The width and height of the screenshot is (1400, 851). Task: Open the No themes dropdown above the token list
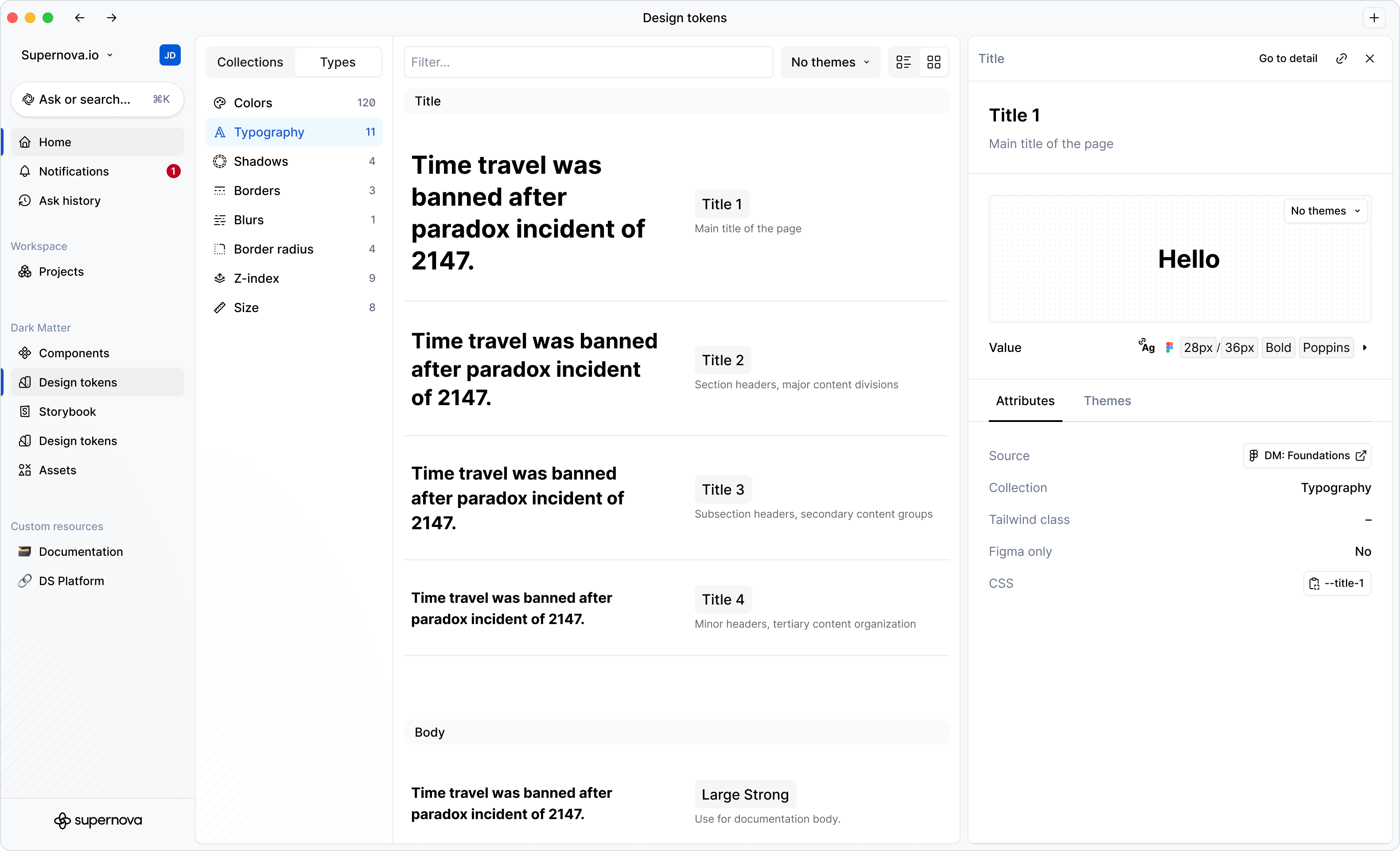[830, 62]
